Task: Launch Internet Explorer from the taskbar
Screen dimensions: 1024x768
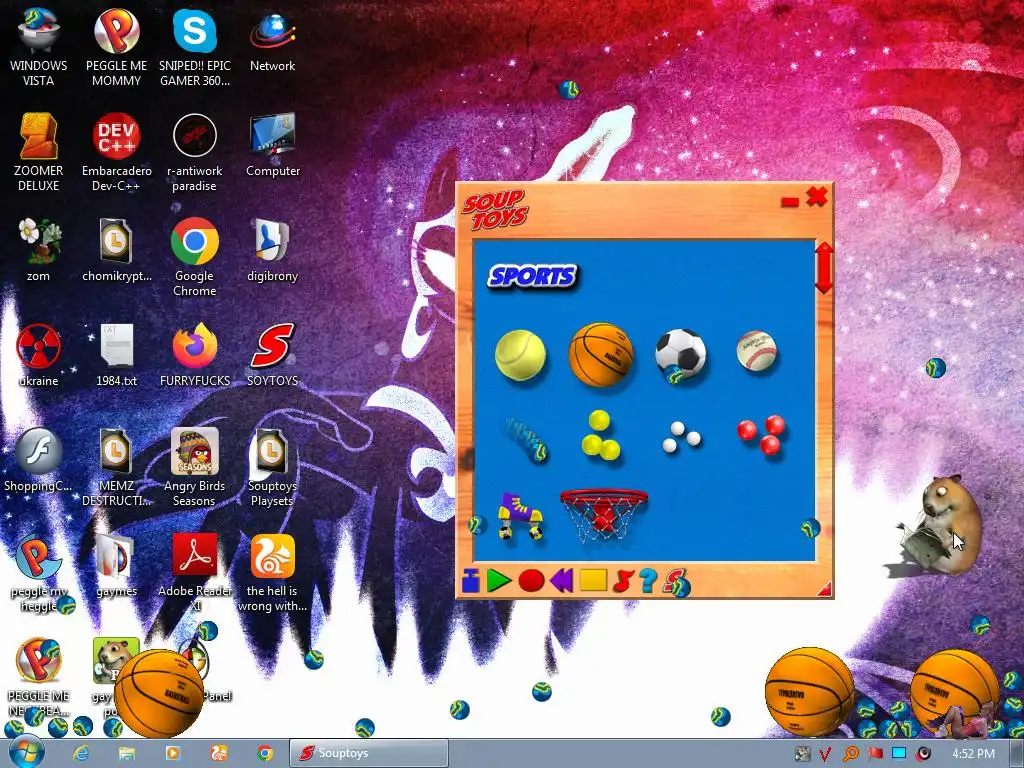Action: [x=81, y=753]
